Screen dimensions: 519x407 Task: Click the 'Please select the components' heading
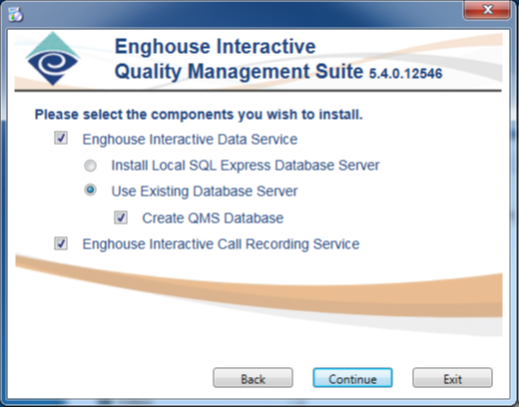point(199,114)
